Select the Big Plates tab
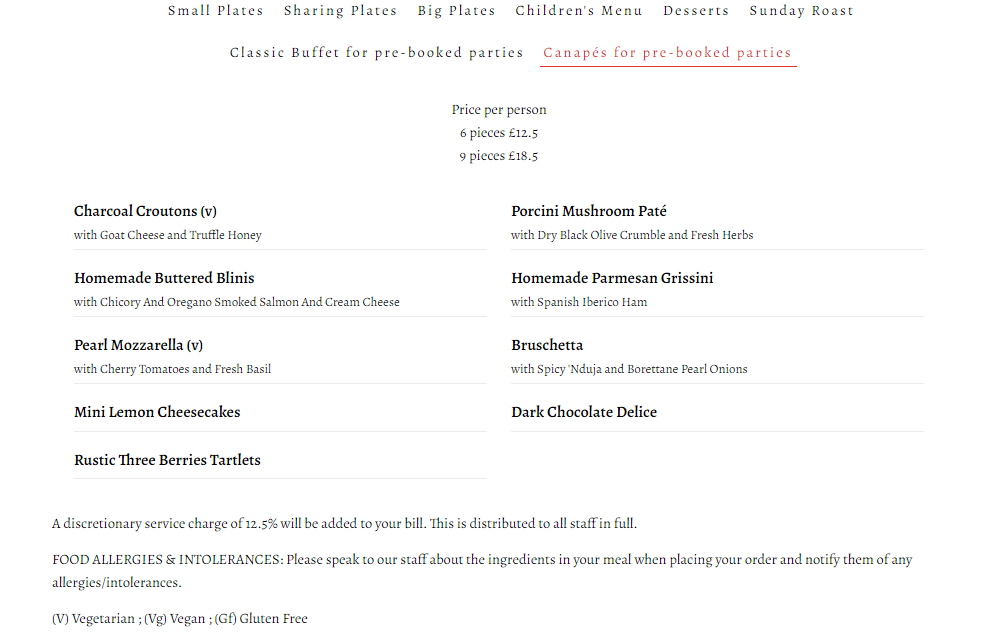The image size is (997, 635). tap(456, 11)
